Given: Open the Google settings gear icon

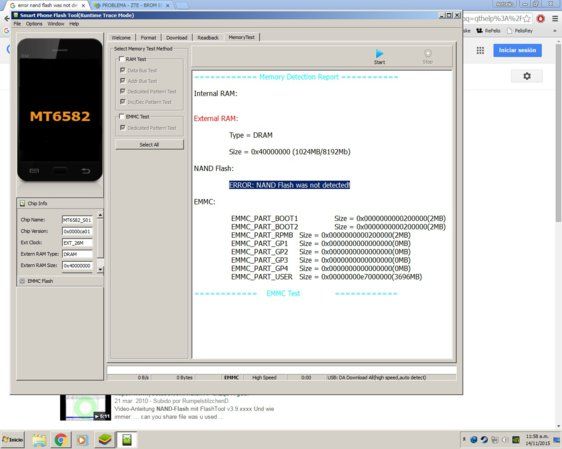Looking at the screenshot, I should 527,76.
